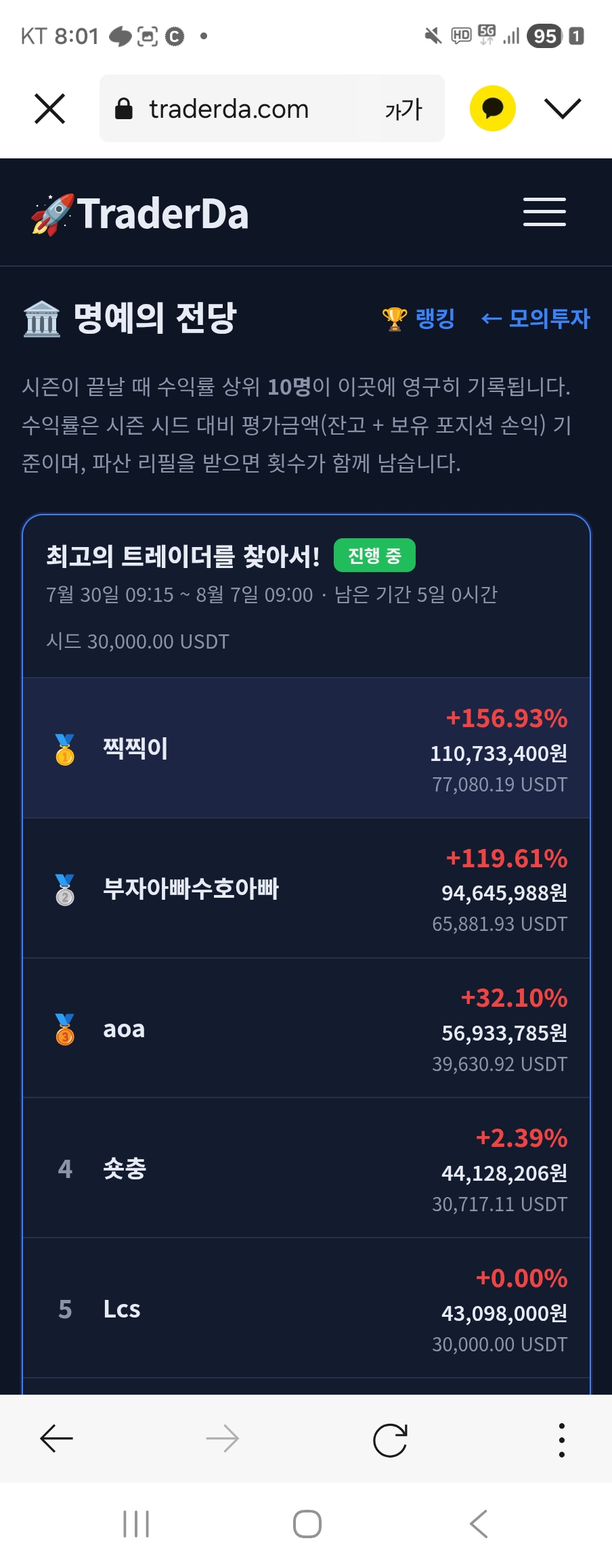Select the 4th ranked 숏충 row
This screenshot has width=612, height=1568.
click(x=306, y=1169)
